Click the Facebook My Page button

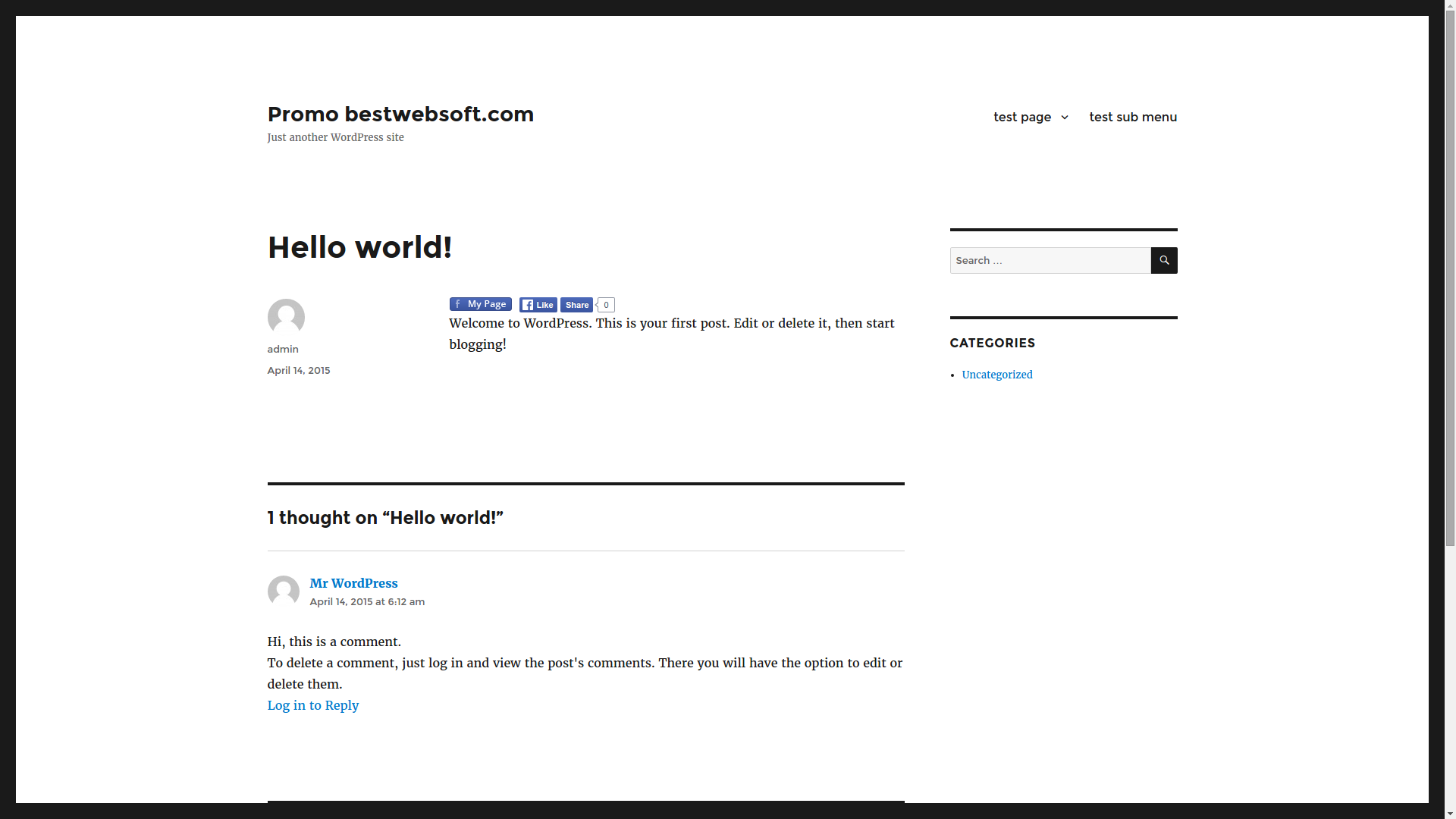click(480, 304)
